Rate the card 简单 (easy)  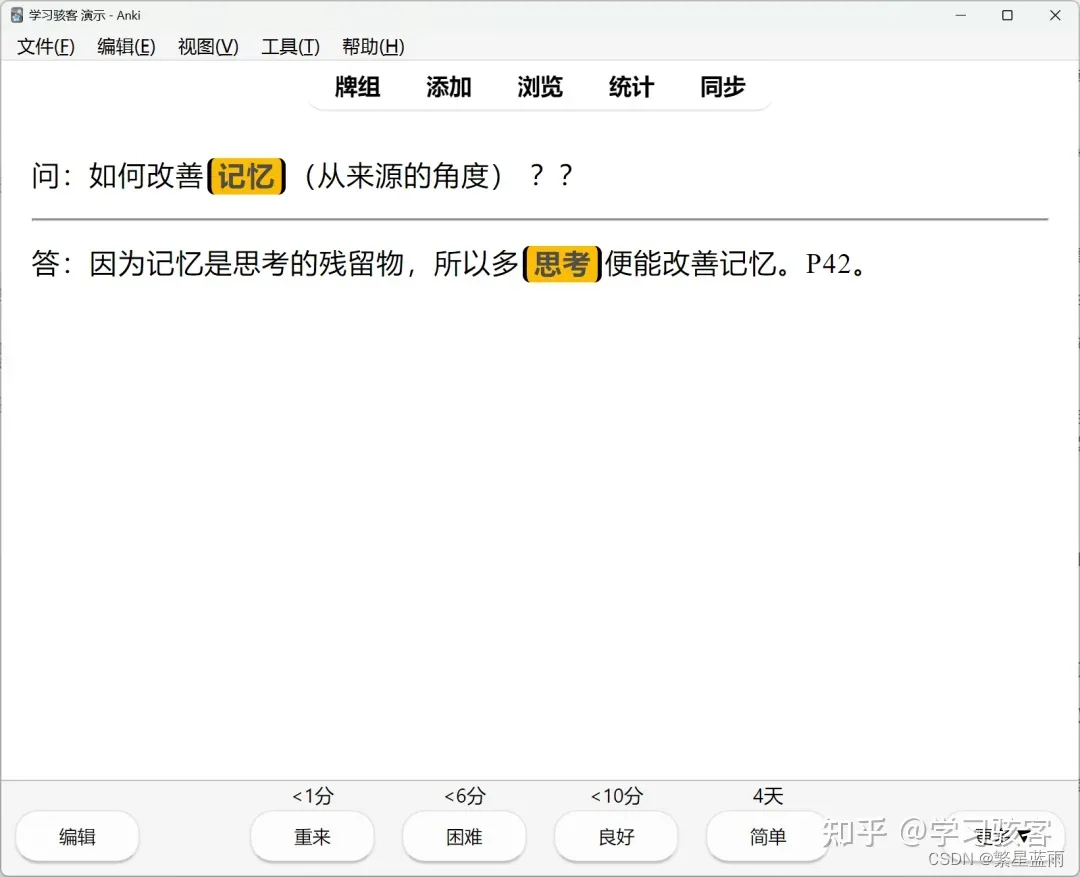click(x=767, y=836)
